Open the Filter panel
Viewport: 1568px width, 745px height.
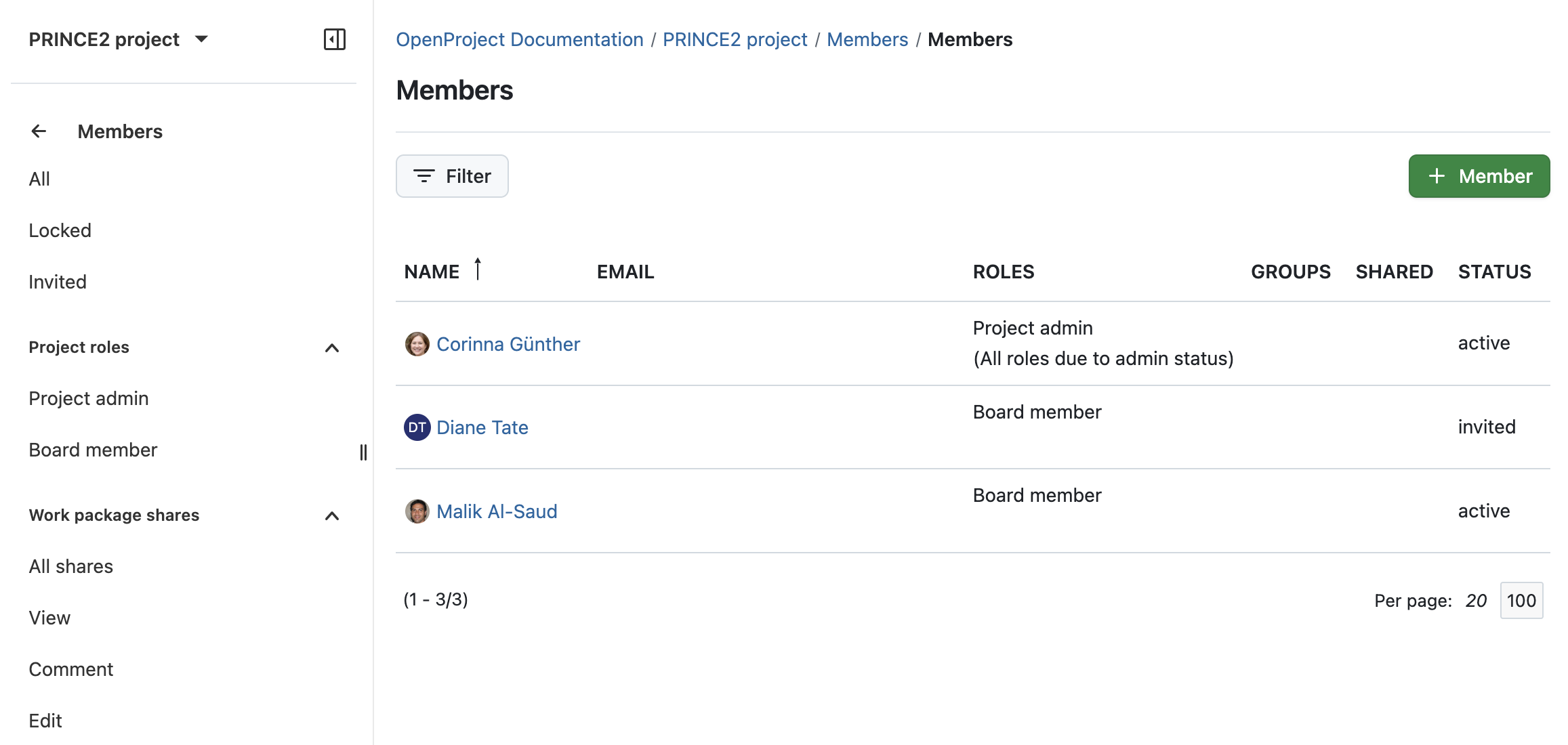coord(452,176)
